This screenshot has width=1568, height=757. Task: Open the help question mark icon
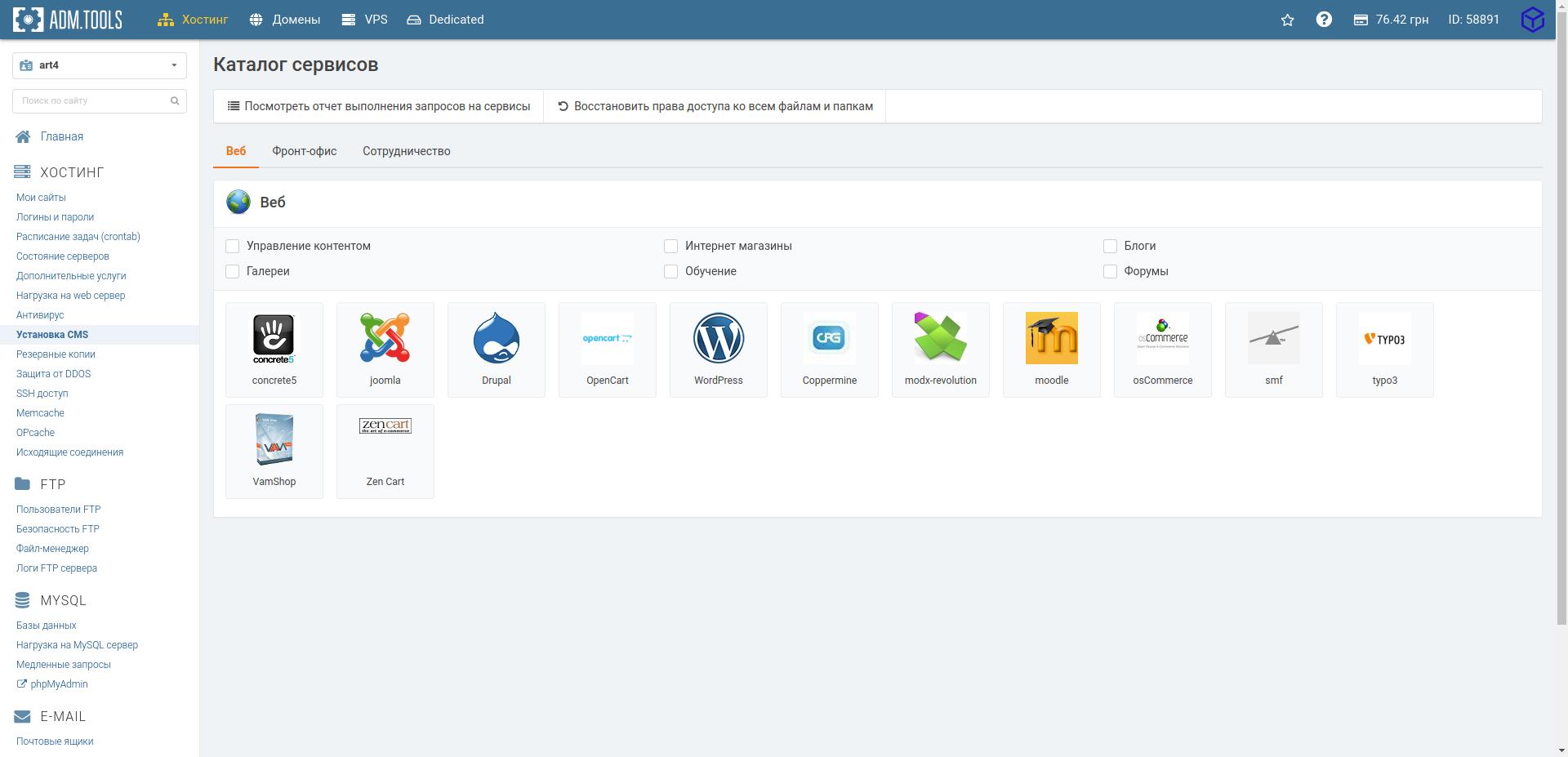[x=1324, y=20]
